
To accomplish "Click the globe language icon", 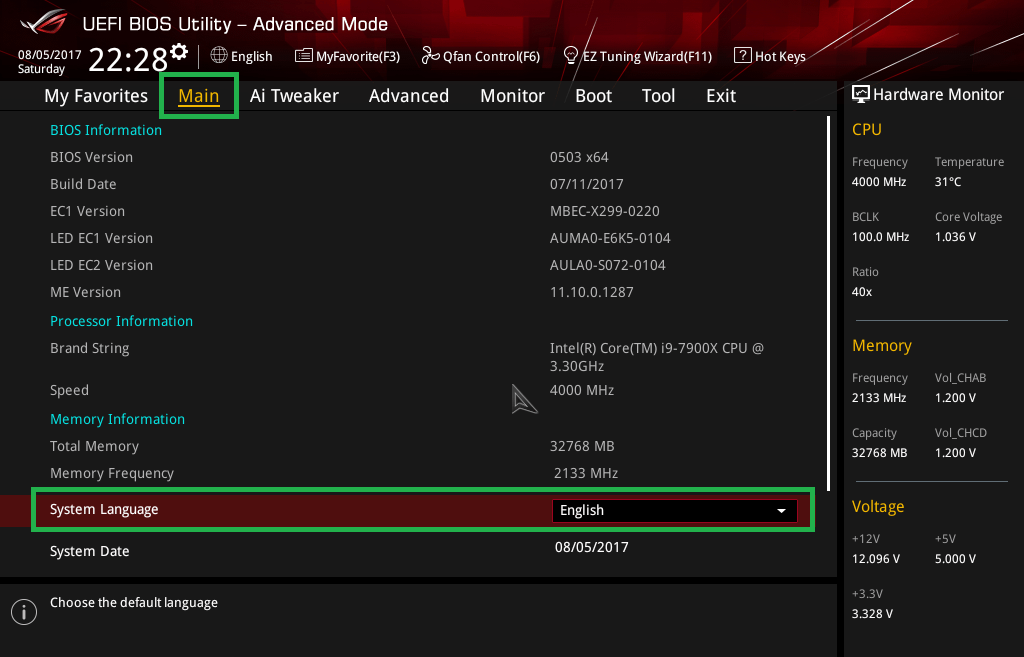I will pyautogui.click(x=219, y=56).
